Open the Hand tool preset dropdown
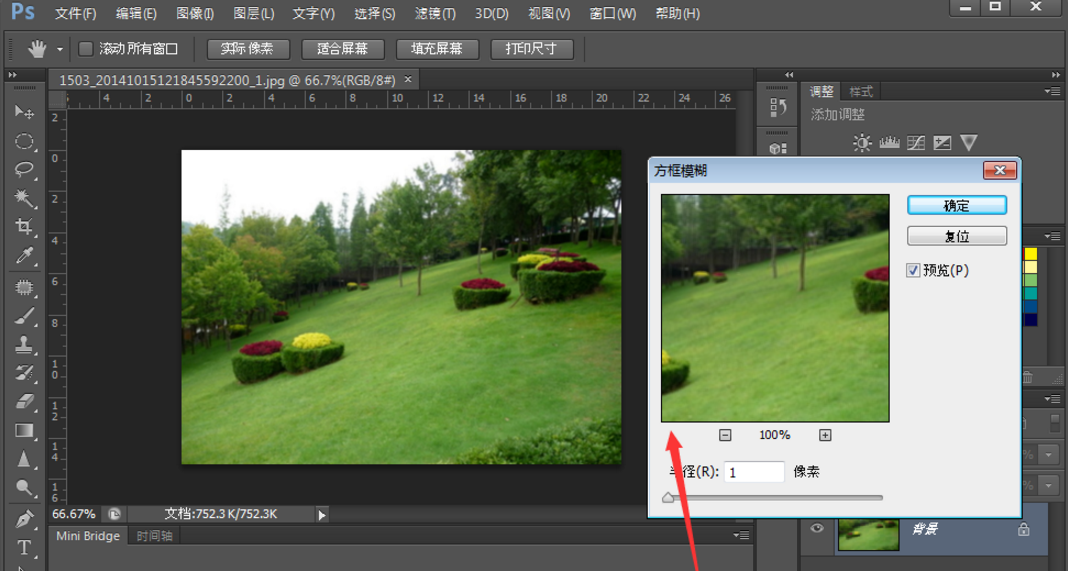The width and height of the screenshot is (1068, 571). [60, 49]
